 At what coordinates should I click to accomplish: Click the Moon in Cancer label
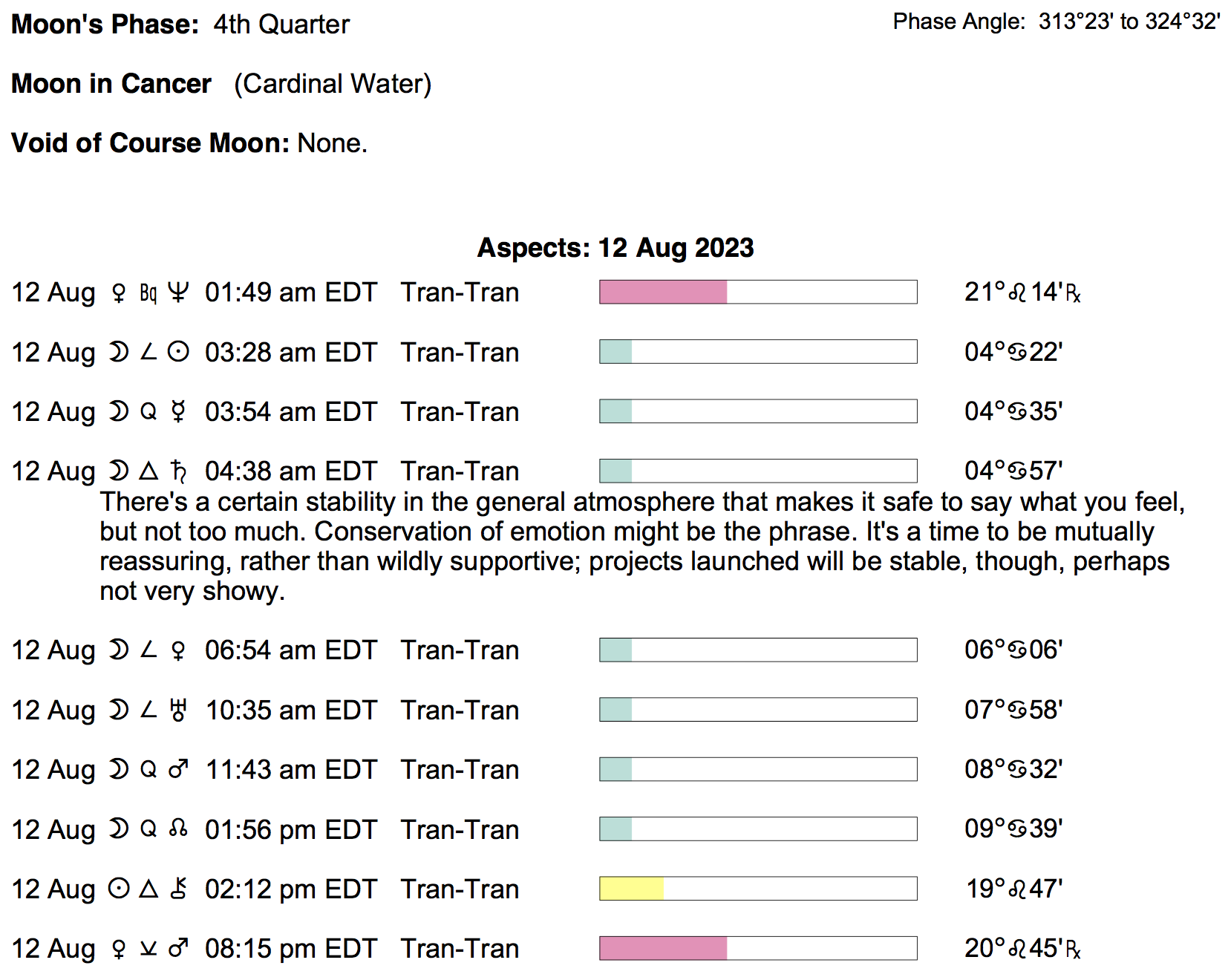pos(111,84)
